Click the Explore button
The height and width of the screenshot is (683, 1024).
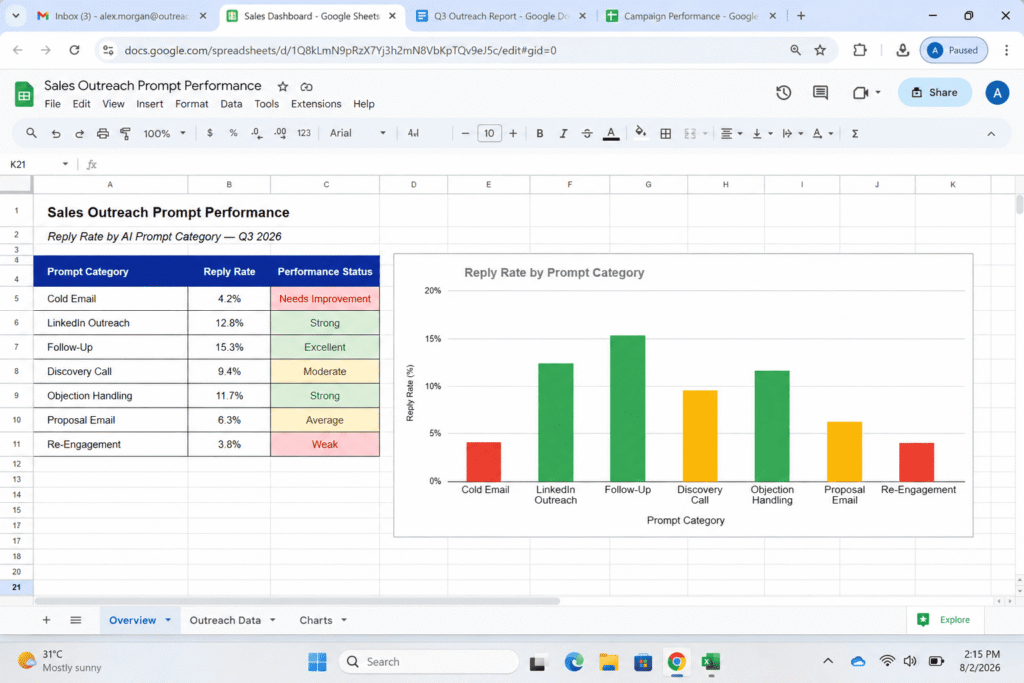944,620
